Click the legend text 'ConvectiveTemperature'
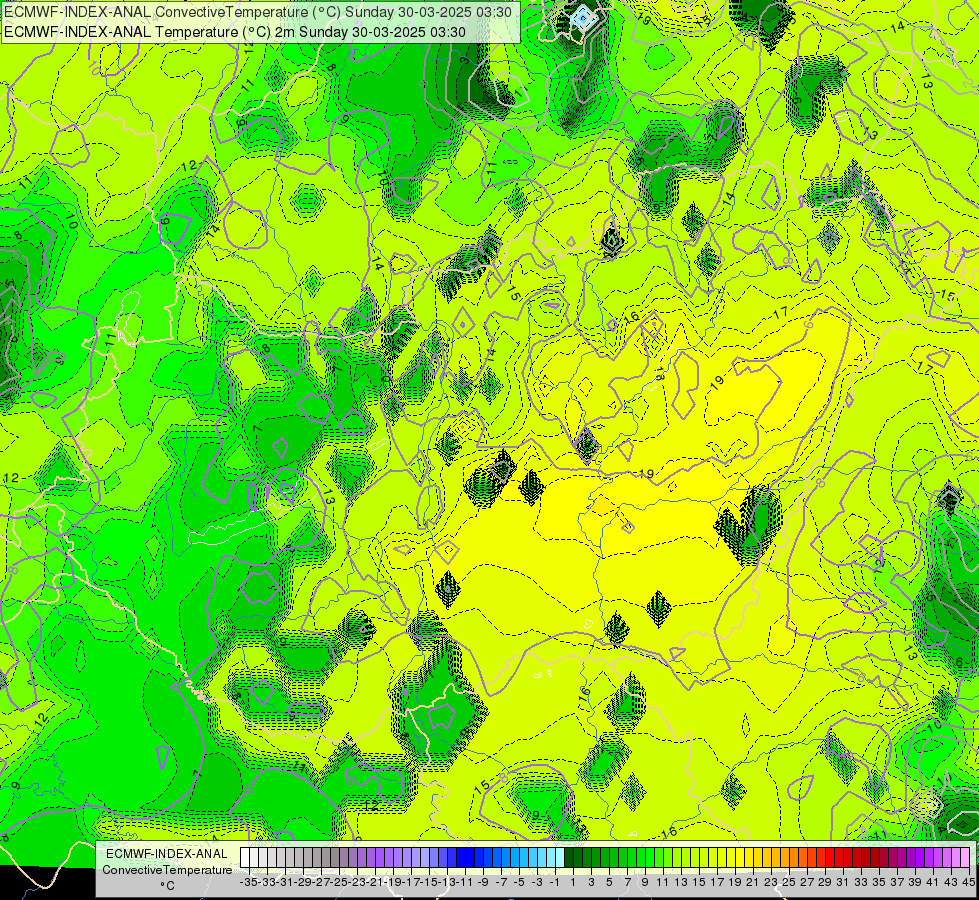This screenshot has width=979, height=900. pos(167,869)
